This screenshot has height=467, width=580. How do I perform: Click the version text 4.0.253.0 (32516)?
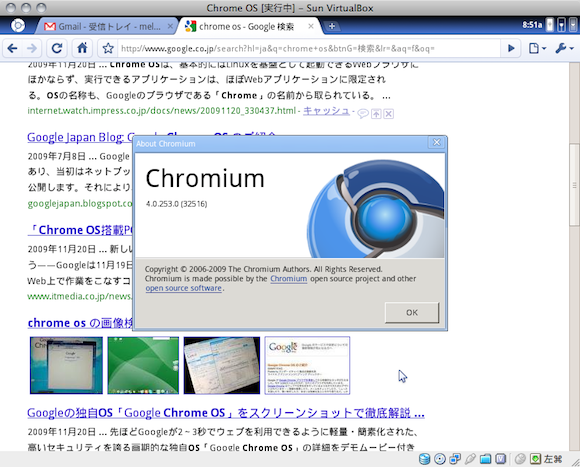click(x=176, y=204)
